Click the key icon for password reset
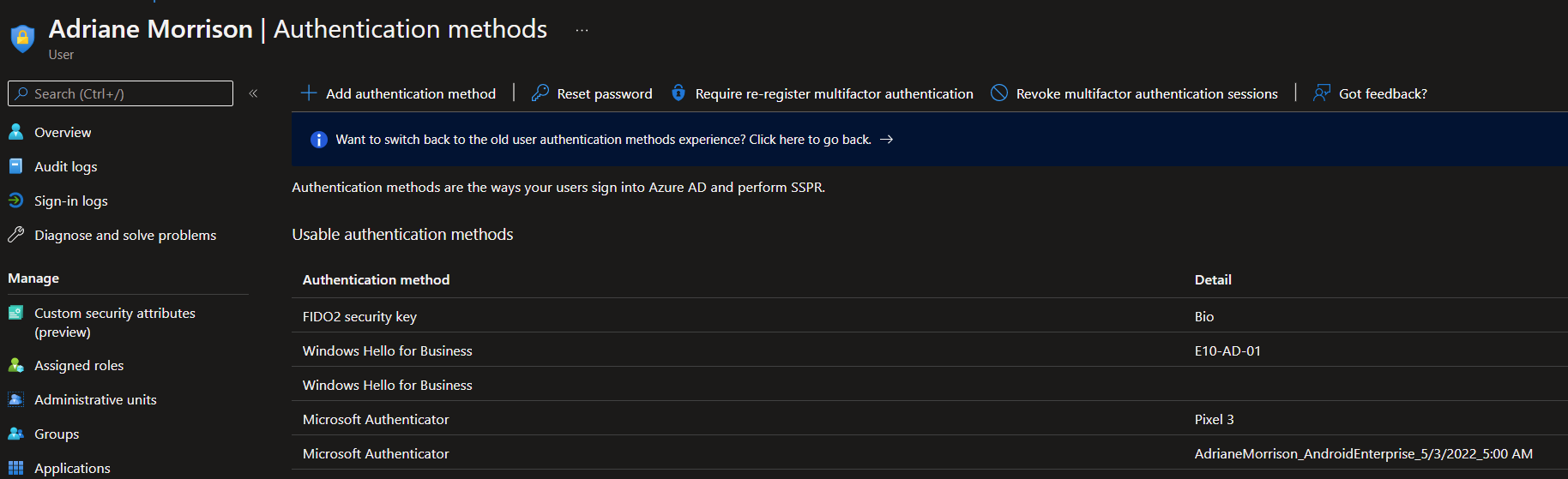The height and width of the screenshot is (479, 1568). 540,93
